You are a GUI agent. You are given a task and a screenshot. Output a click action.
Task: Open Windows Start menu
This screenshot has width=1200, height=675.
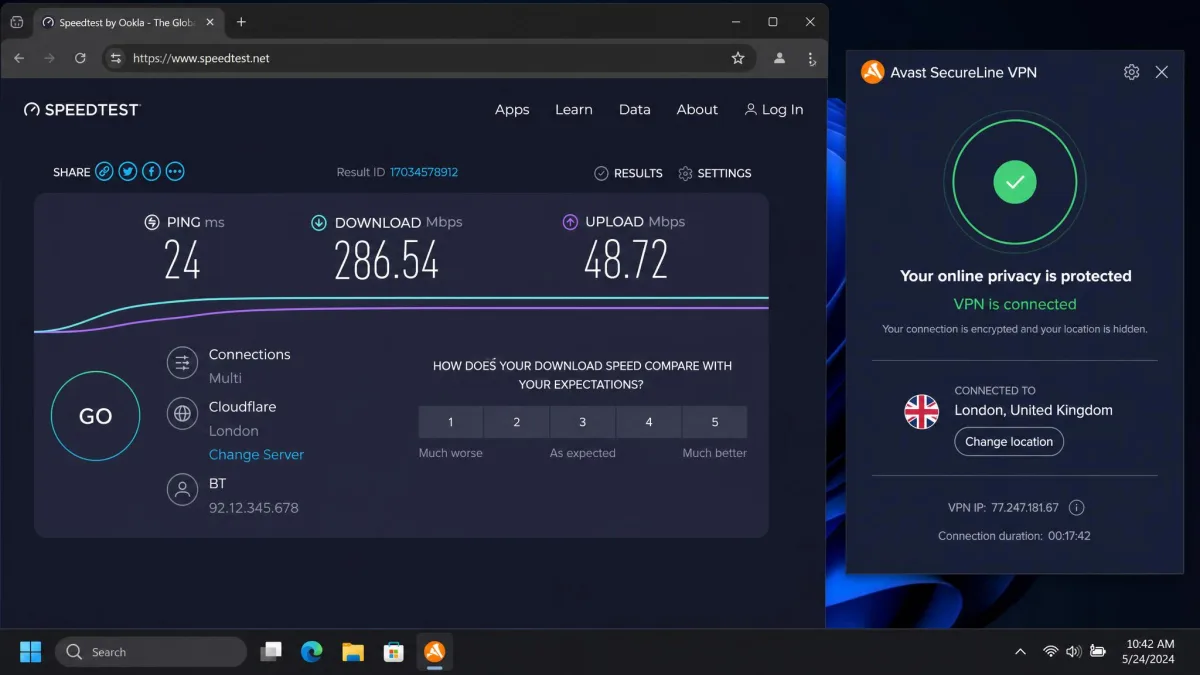point(30,652)
